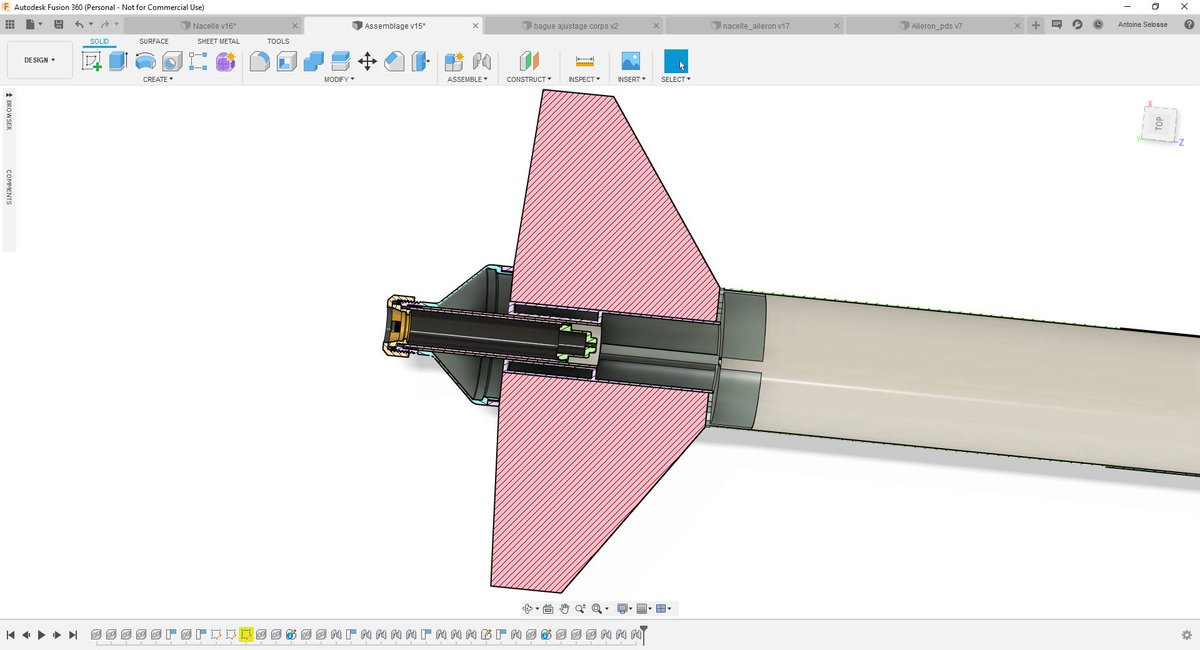Select the Chamfer tool
1200x650 pixels.
coord(394,61)
